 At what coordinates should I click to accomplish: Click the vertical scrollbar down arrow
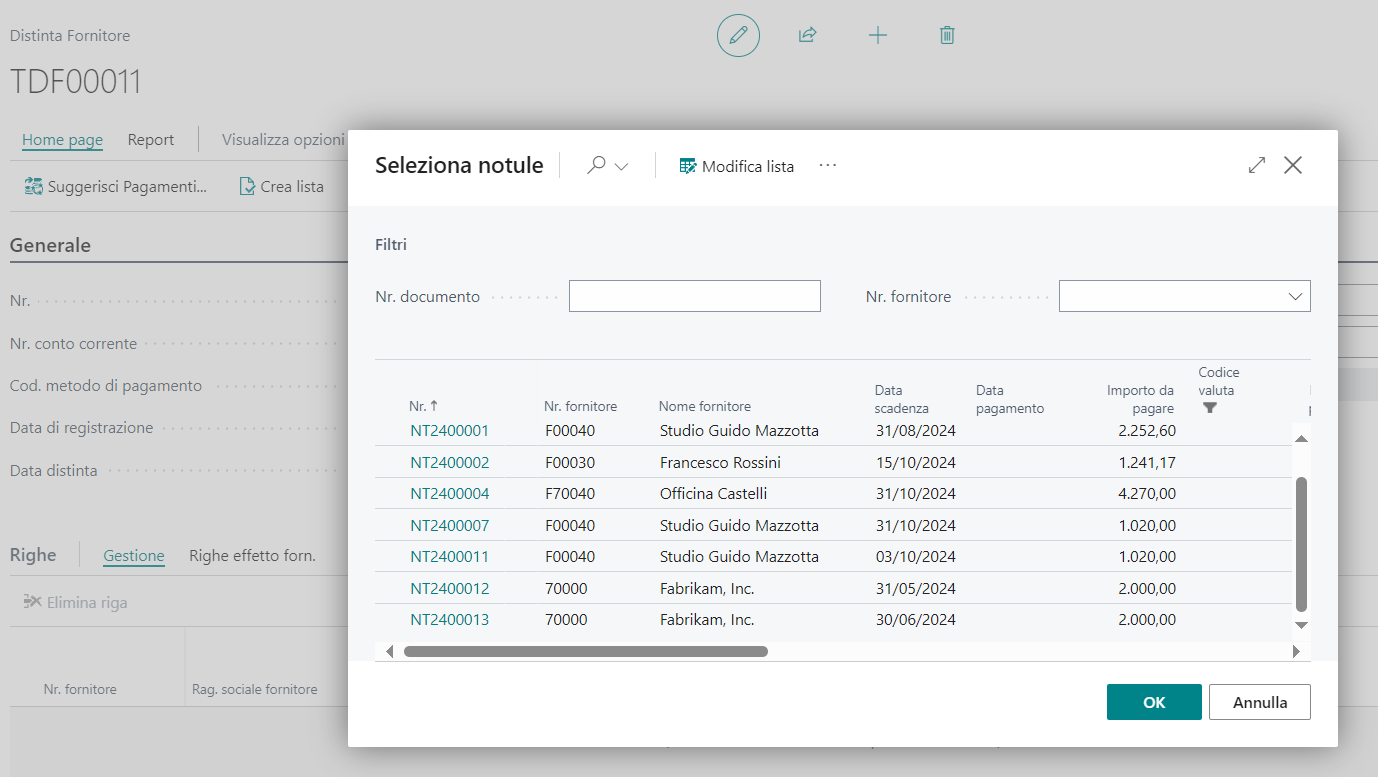point(1301,625)
